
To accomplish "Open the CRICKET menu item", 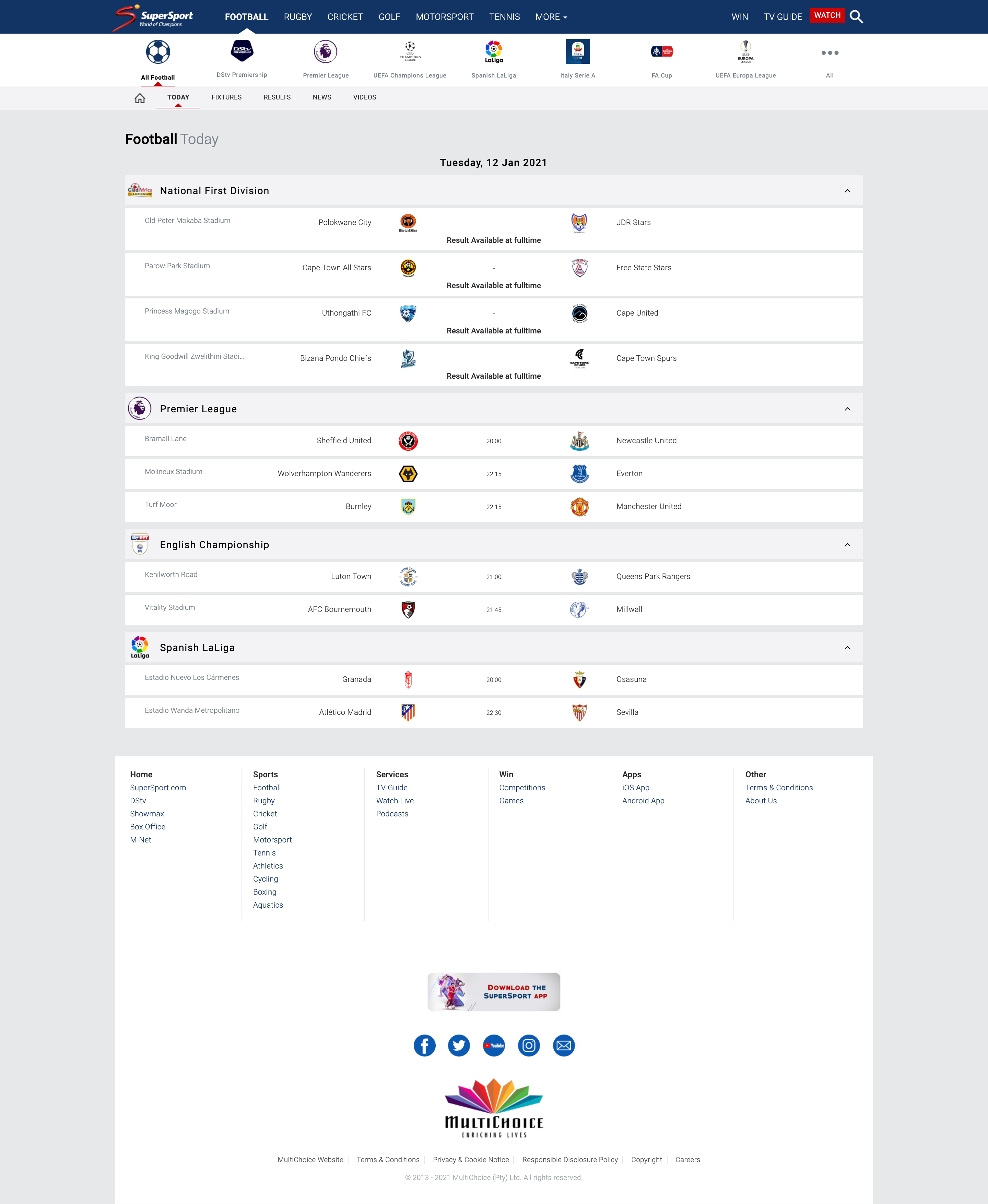I will [345, 17].
